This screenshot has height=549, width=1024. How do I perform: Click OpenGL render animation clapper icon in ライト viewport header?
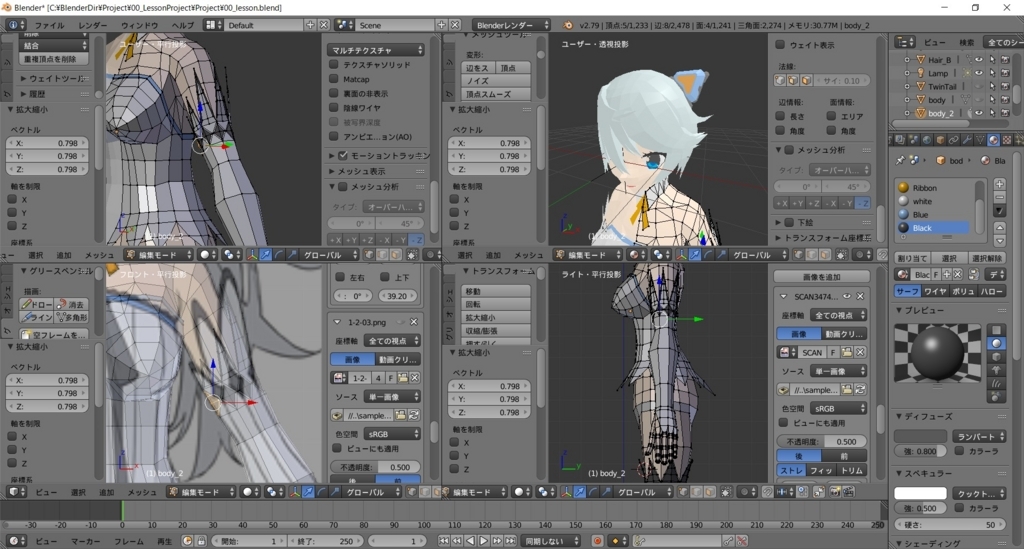(x=848, y=492)
